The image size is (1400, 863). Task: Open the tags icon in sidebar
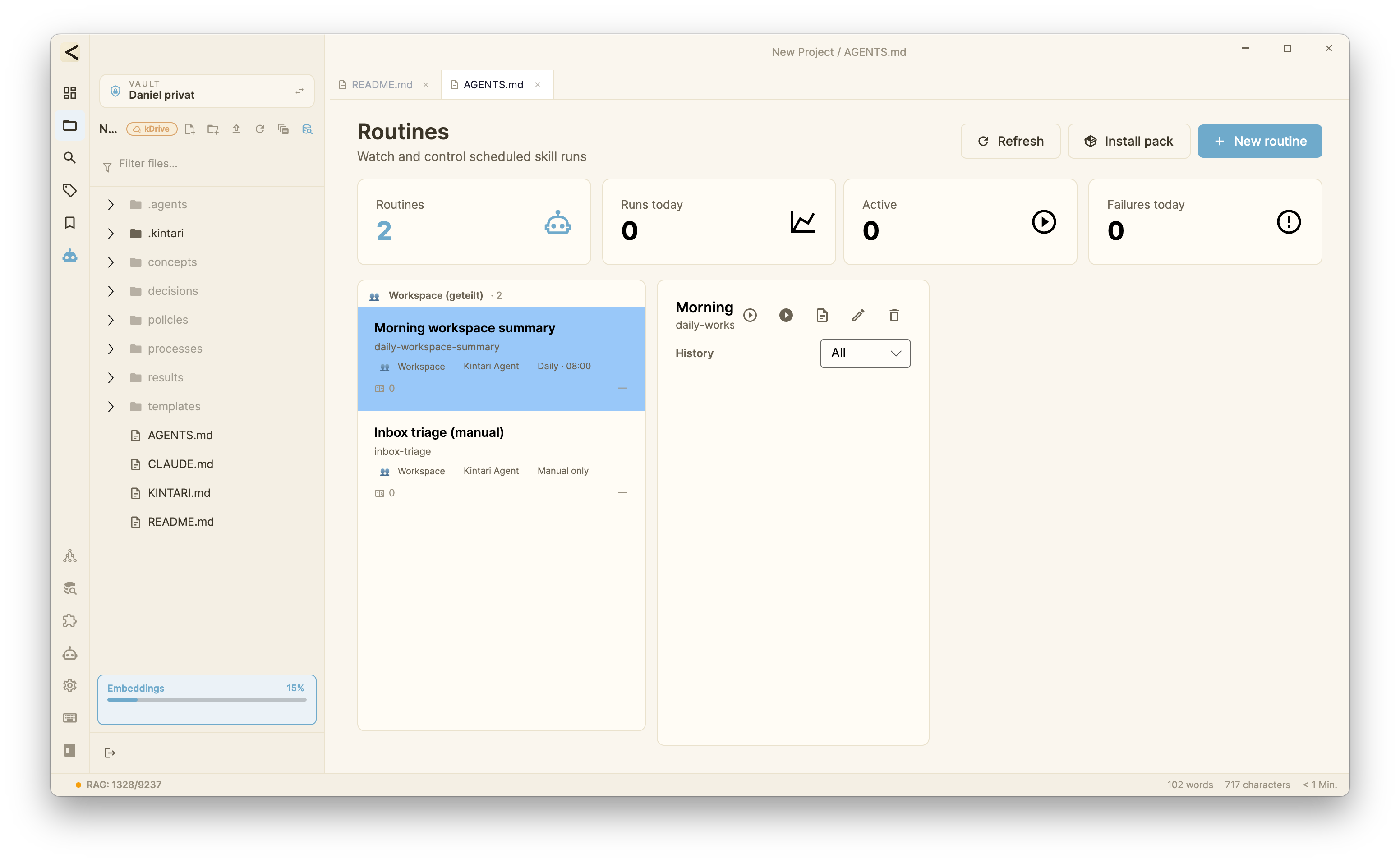point(69,190)
